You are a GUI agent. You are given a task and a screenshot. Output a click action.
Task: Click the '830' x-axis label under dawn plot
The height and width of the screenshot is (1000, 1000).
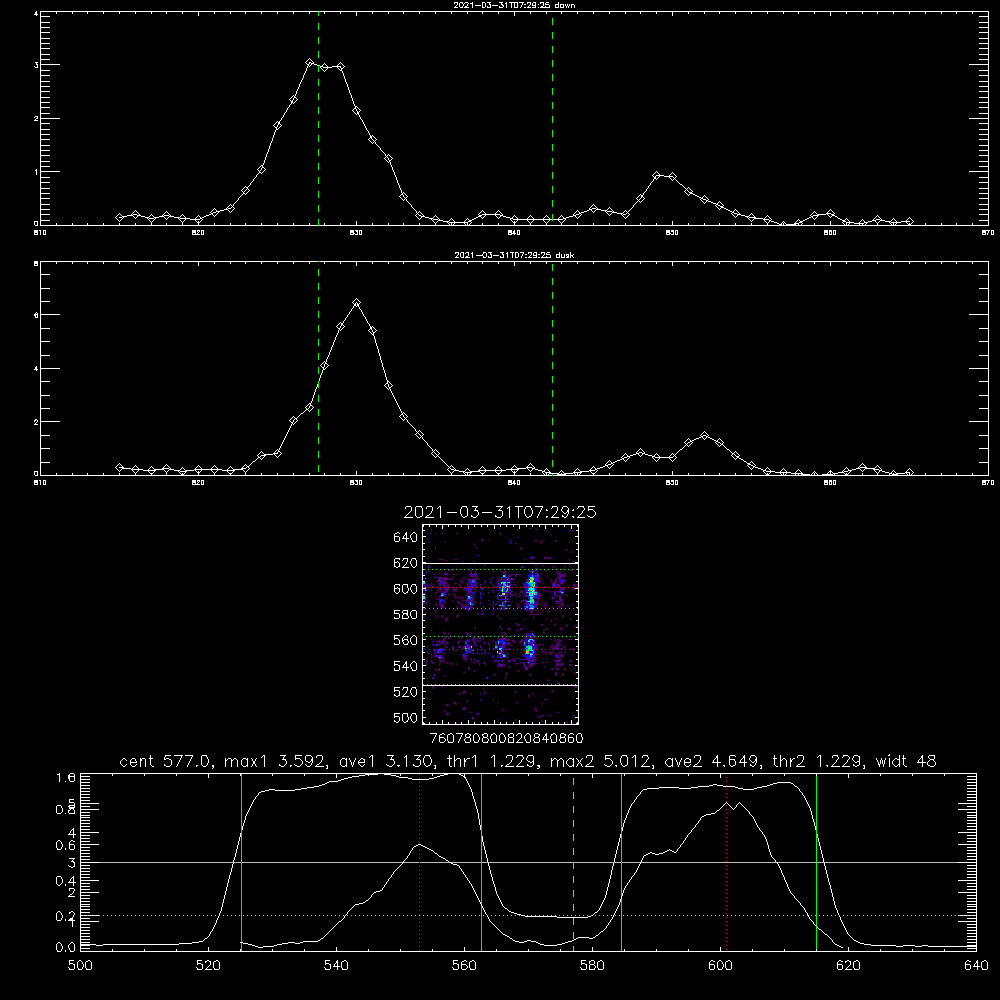[356, 233]
